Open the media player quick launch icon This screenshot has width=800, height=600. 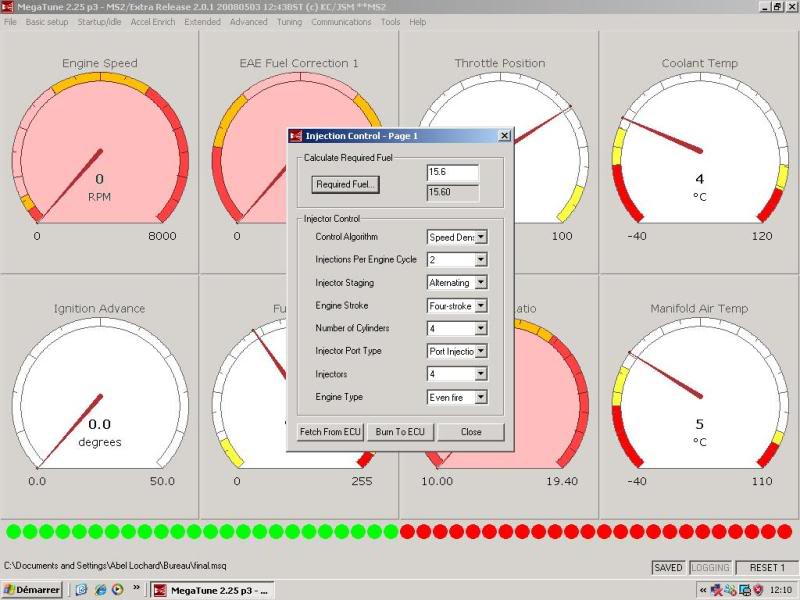click(118, 590)
